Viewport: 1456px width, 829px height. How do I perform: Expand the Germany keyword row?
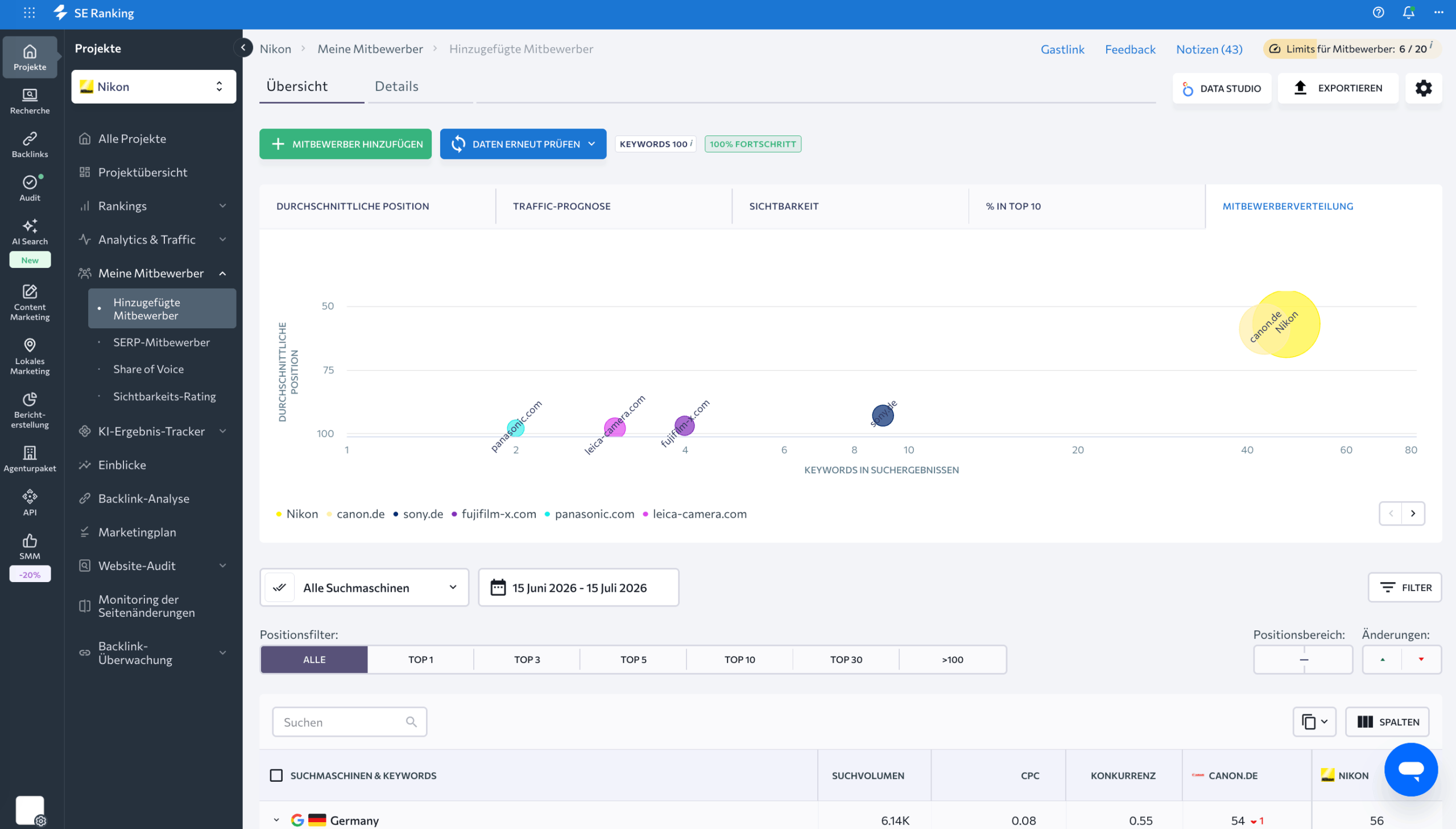tap(276, 820)
